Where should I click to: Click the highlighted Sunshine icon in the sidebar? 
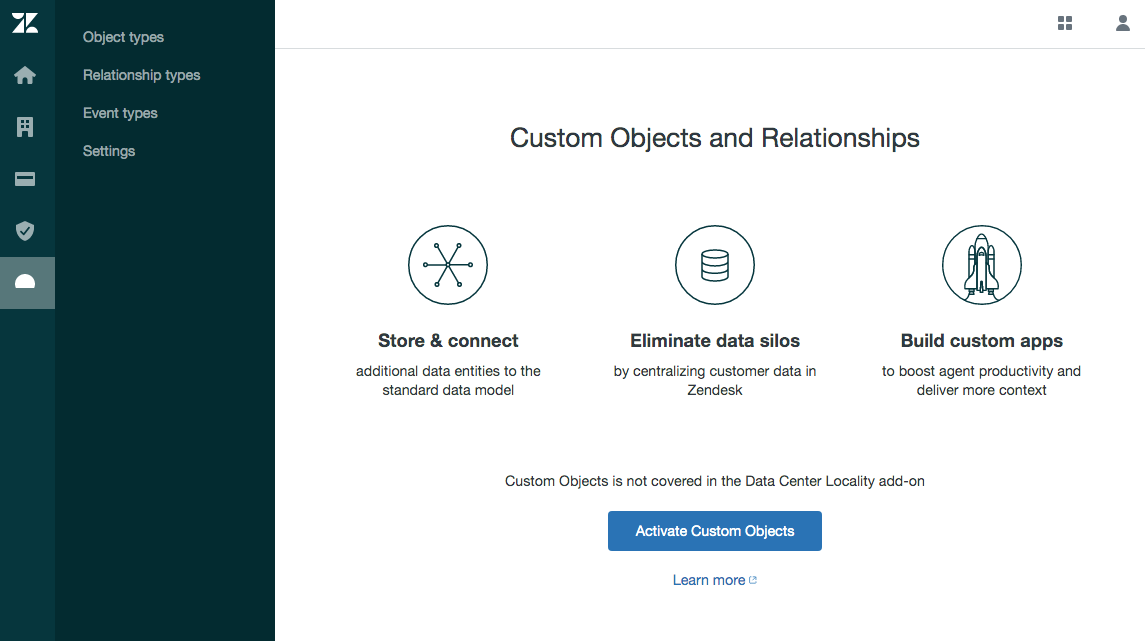pos(26,283)
